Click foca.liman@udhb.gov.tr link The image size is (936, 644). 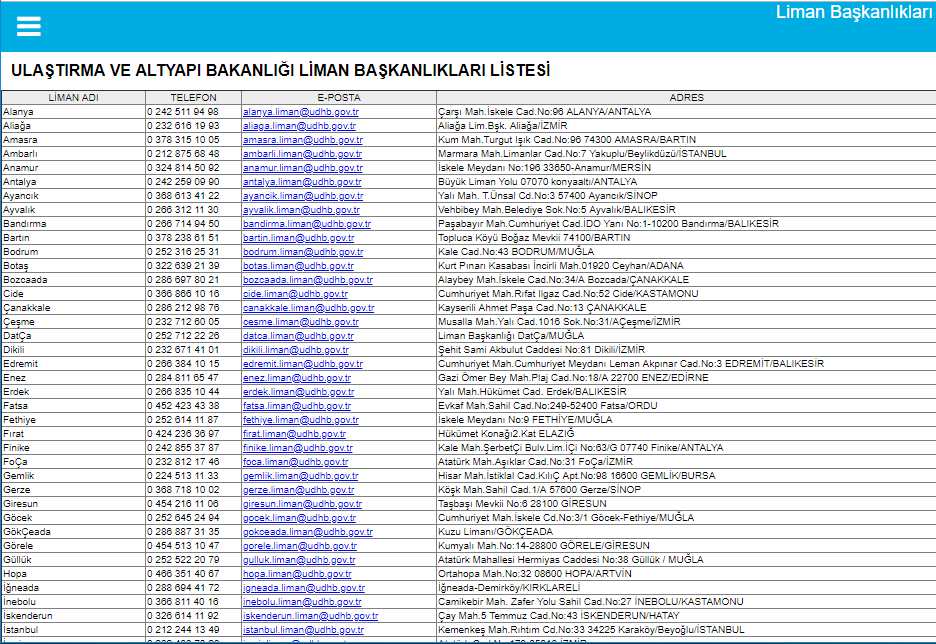[x=295, y=462]
